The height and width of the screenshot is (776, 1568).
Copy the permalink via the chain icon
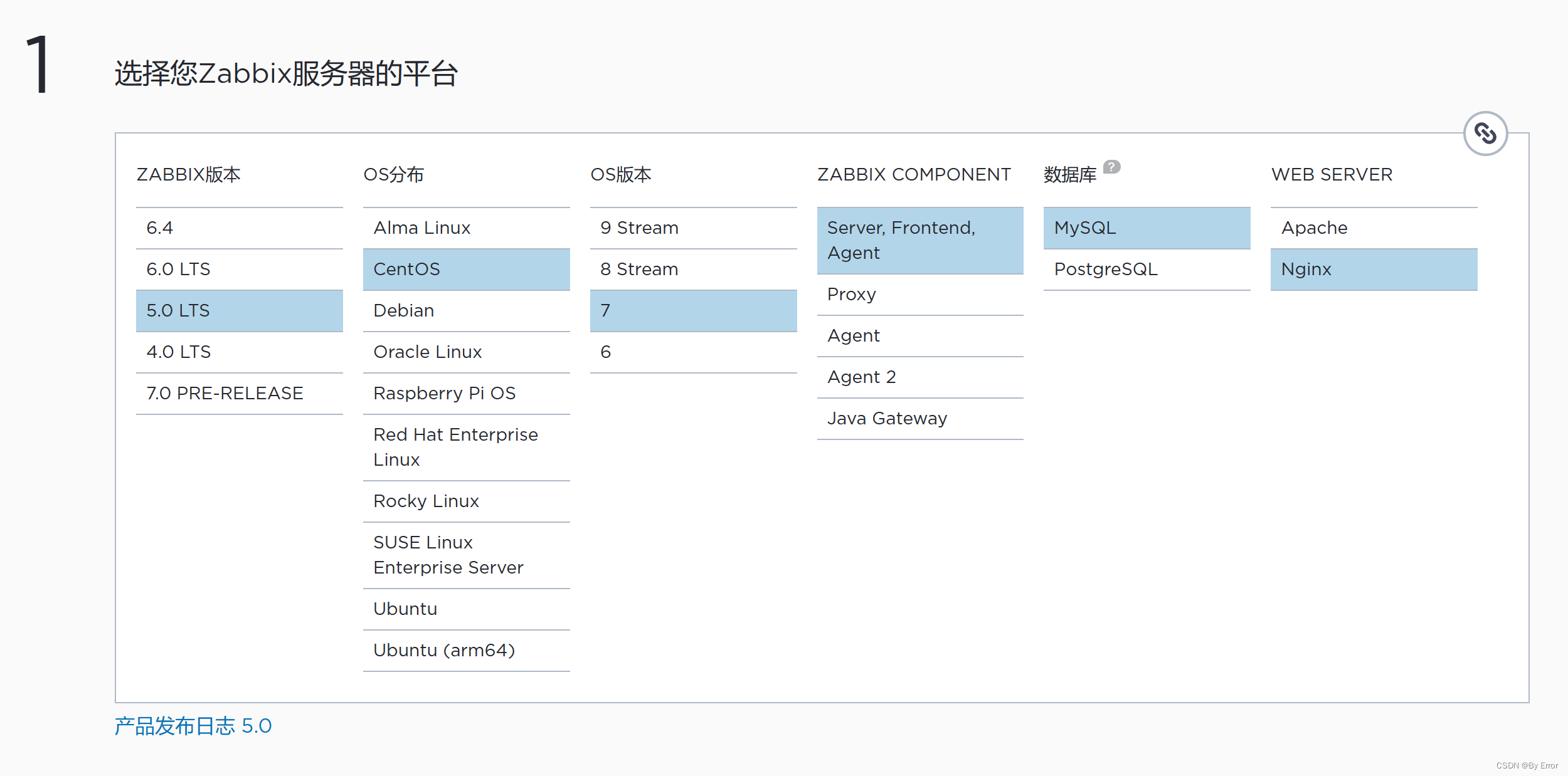tap(1485, 134)
